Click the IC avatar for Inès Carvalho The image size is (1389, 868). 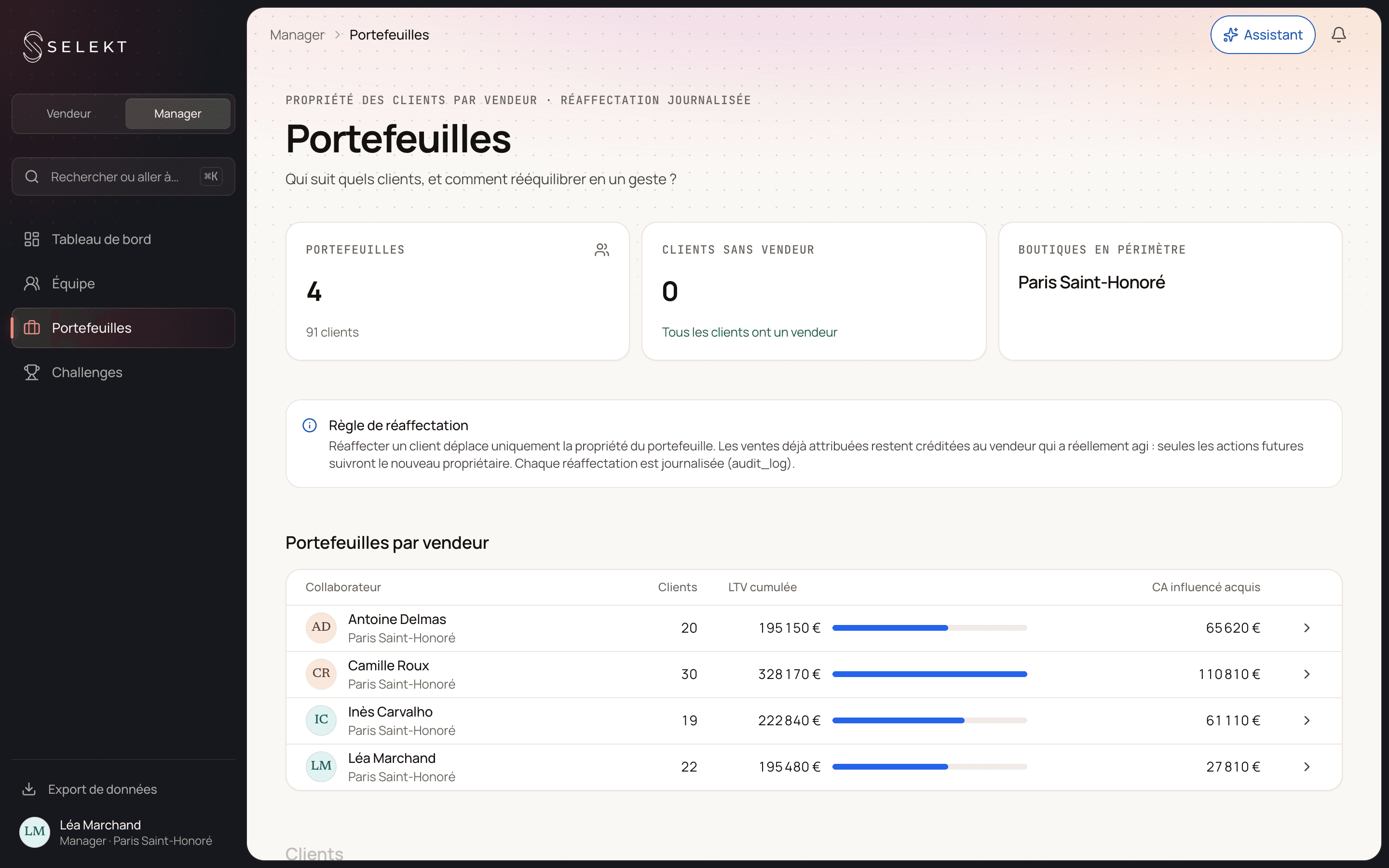pyautogui.click(x=321, y=720)
